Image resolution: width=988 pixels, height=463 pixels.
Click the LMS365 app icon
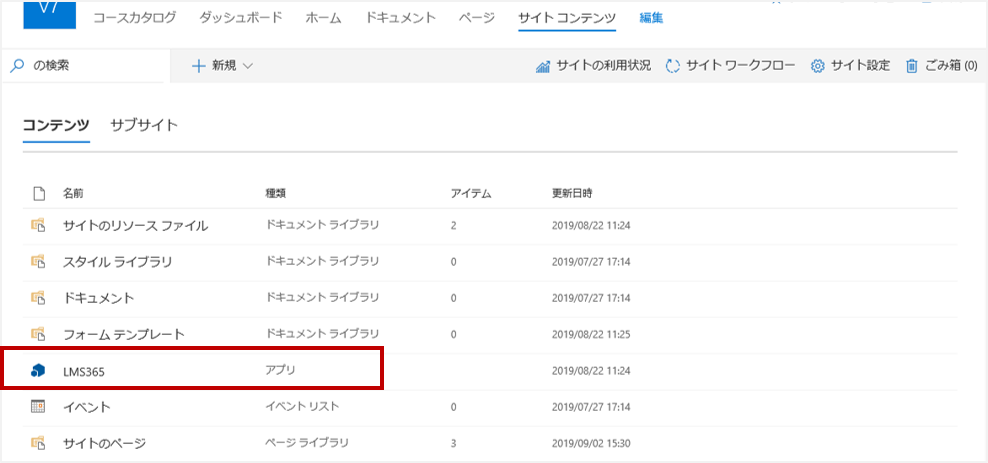[38, 371]
